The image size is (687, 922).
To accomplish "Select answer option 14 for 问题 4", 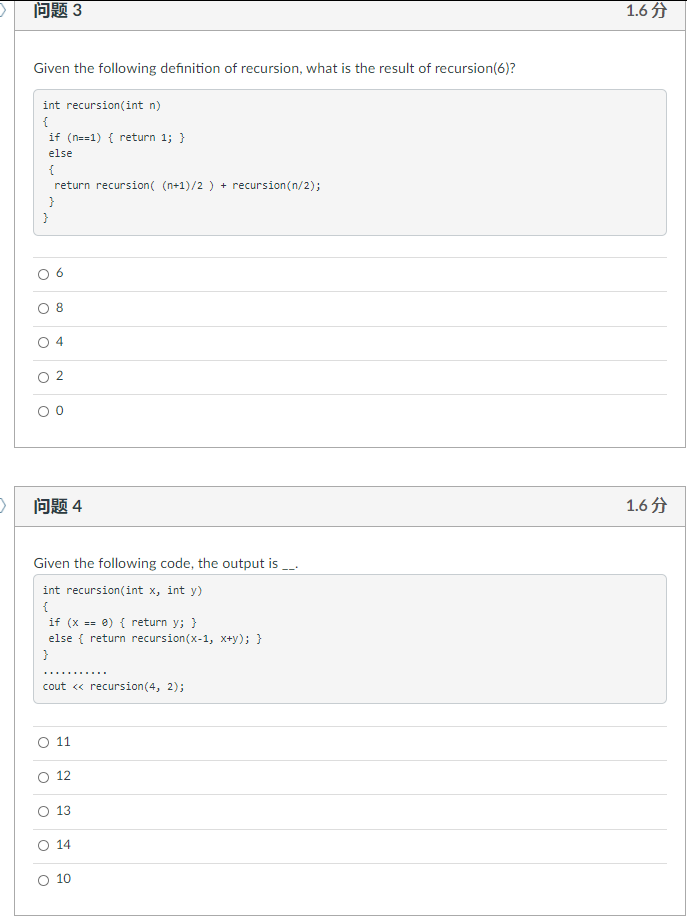I will (43, 845).
